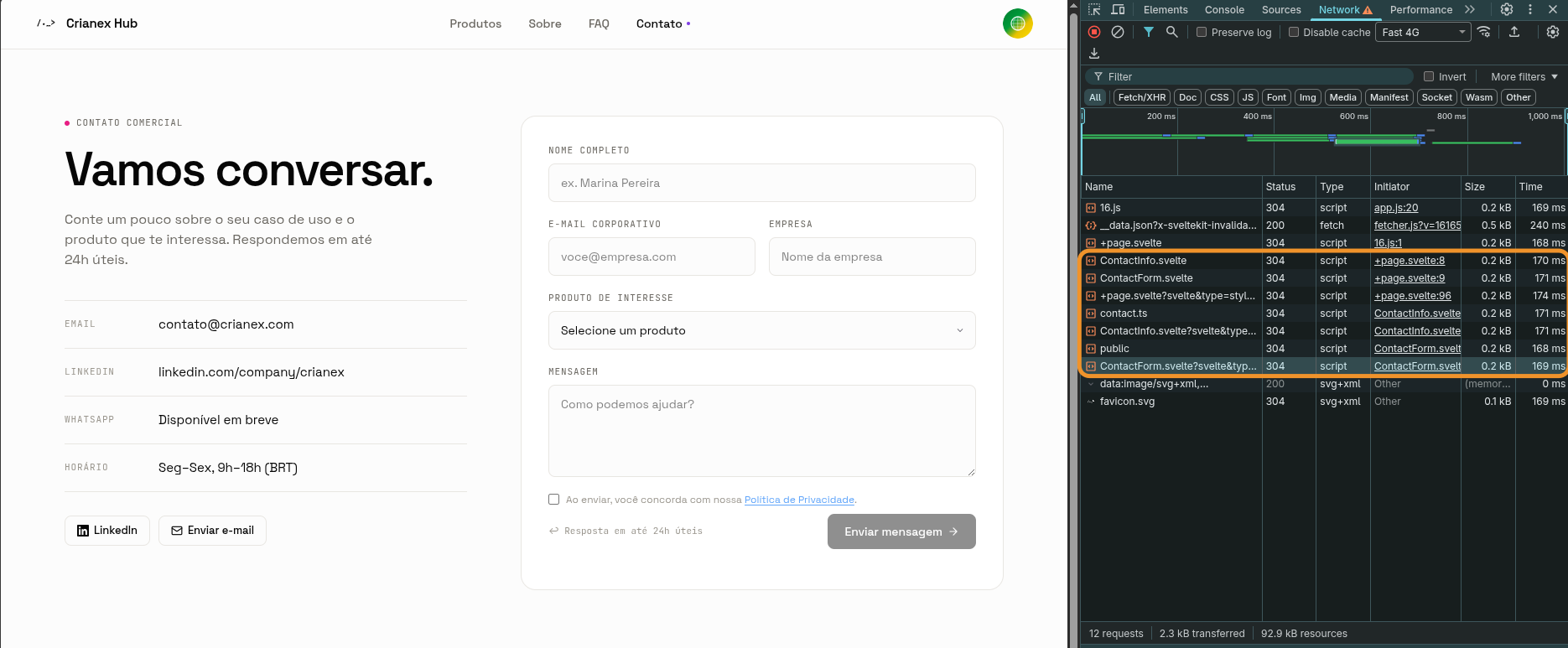Viewport: 1568px width, 648px height.
Task: Enable Preserve log checkbox
Action: pos(1202,32)
